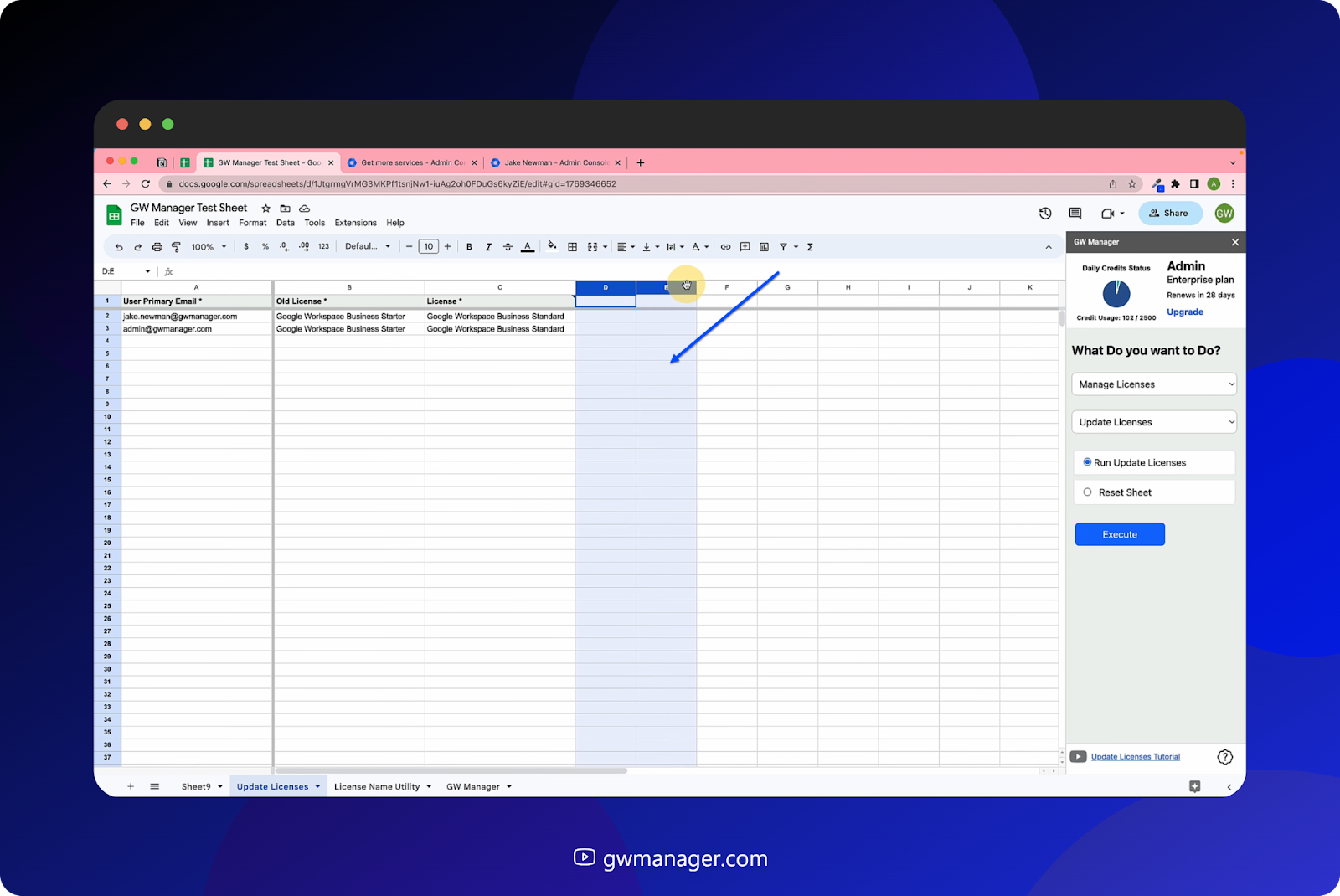Click the cloud document status icon
1340x896 pixels.
[305, 209]
